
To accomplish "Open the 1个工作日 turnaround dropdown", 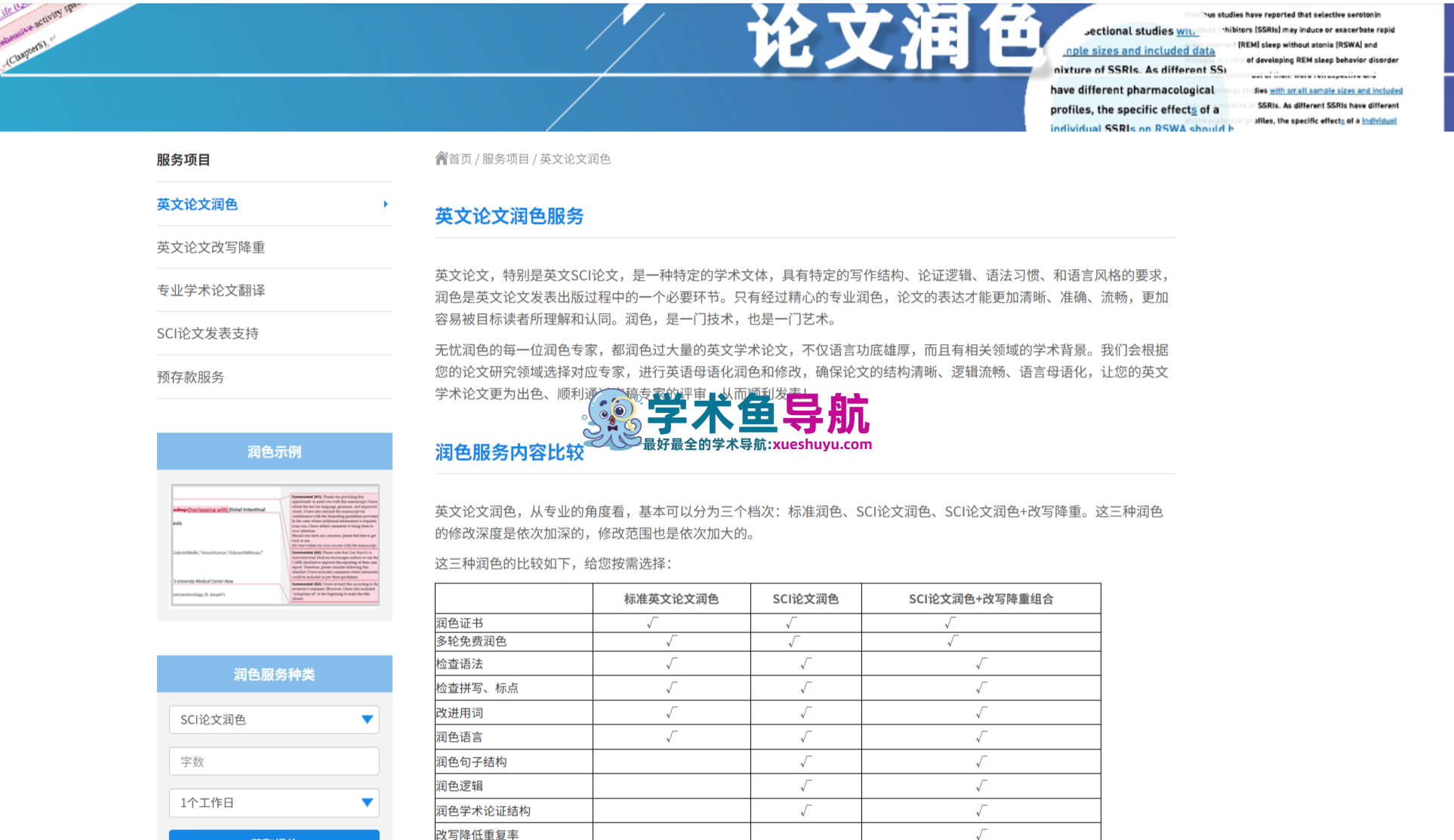I will click(274, 803).
